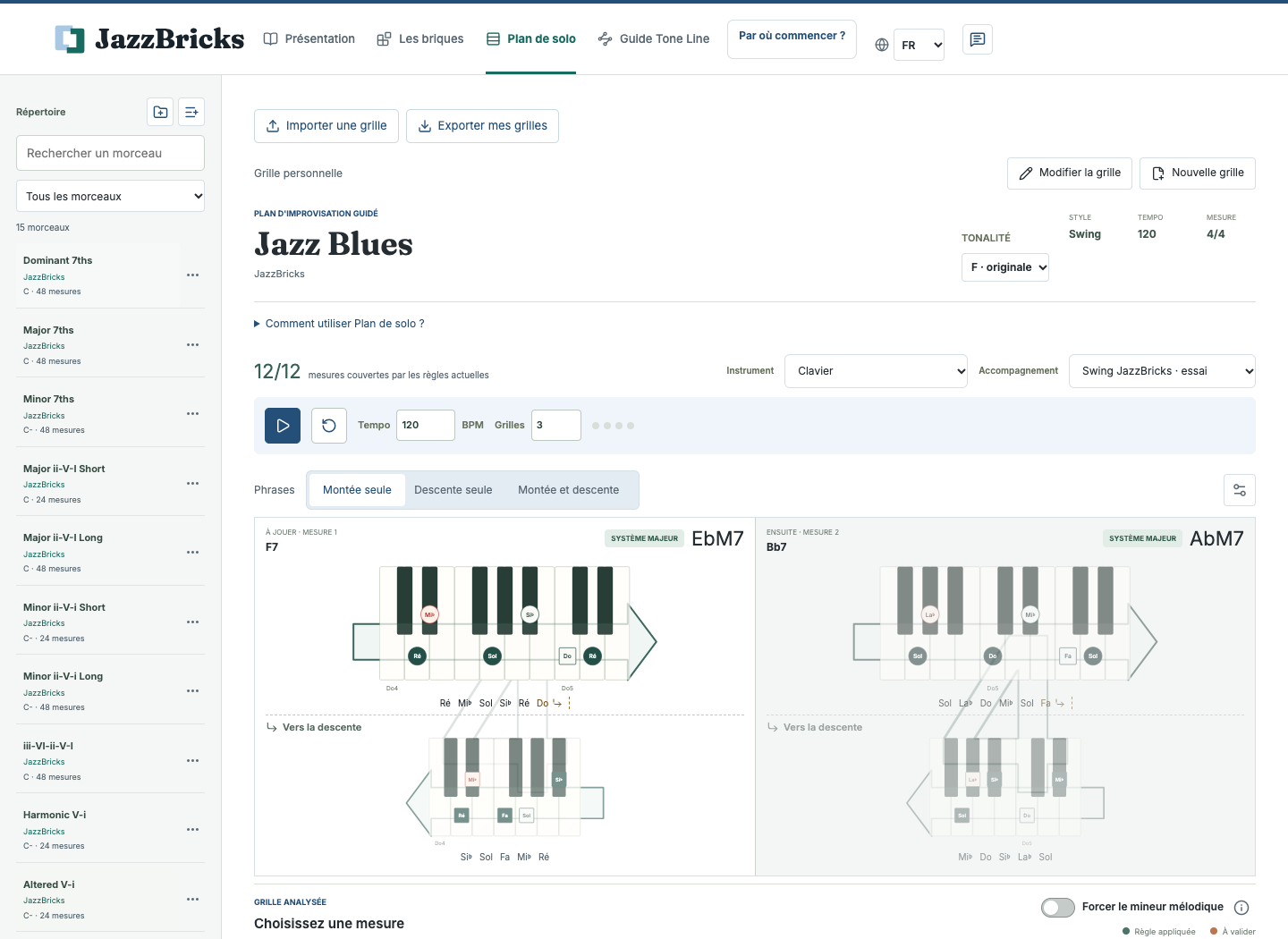Open options menu for iii-VI-ii-V-I
The image size is (1288, 939).
(x=192, y=761)
